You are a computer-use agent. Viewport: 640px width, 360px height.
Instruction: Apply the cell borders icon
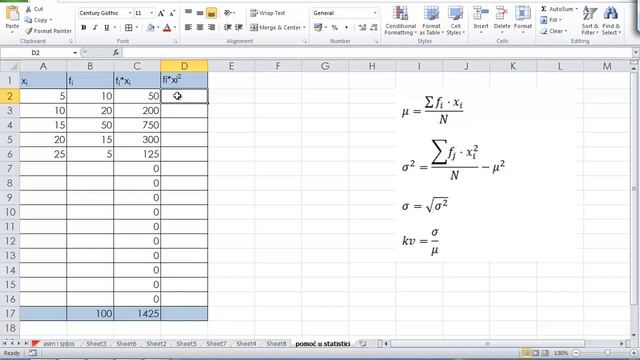pos(129,27)
